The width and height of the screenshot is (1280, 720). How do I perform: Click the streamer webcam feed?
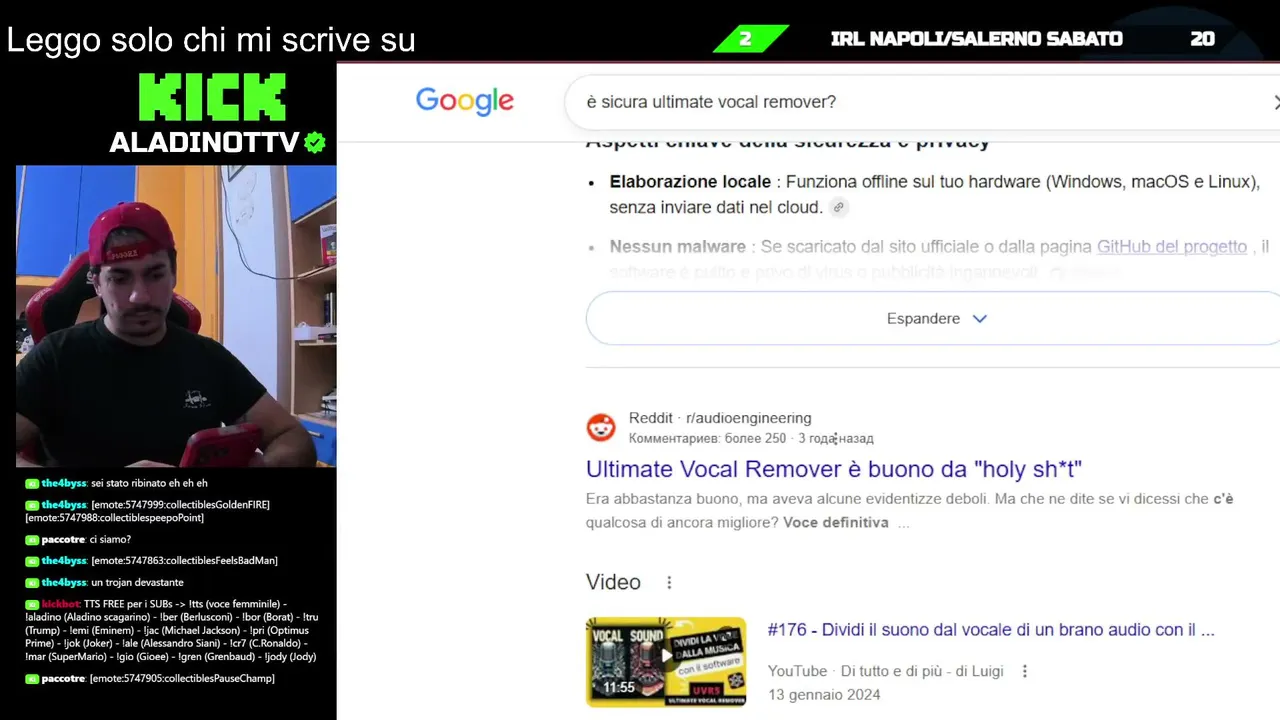[x=176, y=316]
